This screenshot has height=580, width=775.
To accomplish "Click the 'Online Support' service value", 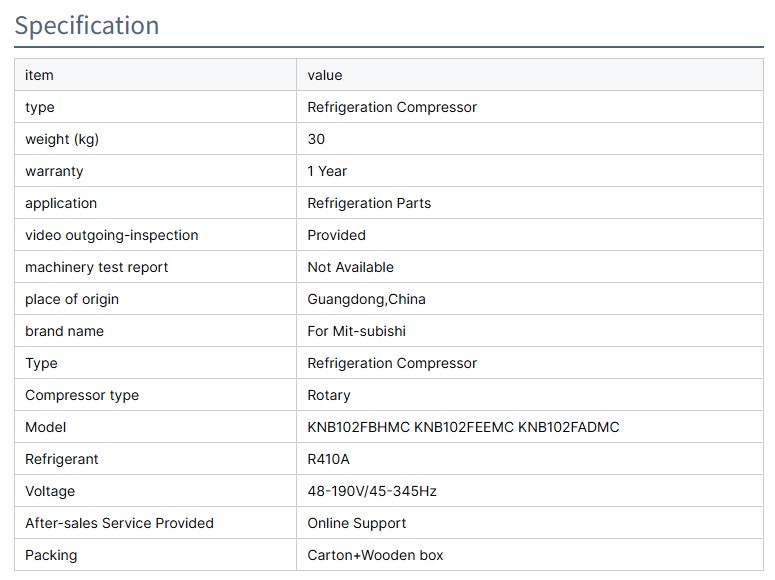I will click(x=357, y=523).
